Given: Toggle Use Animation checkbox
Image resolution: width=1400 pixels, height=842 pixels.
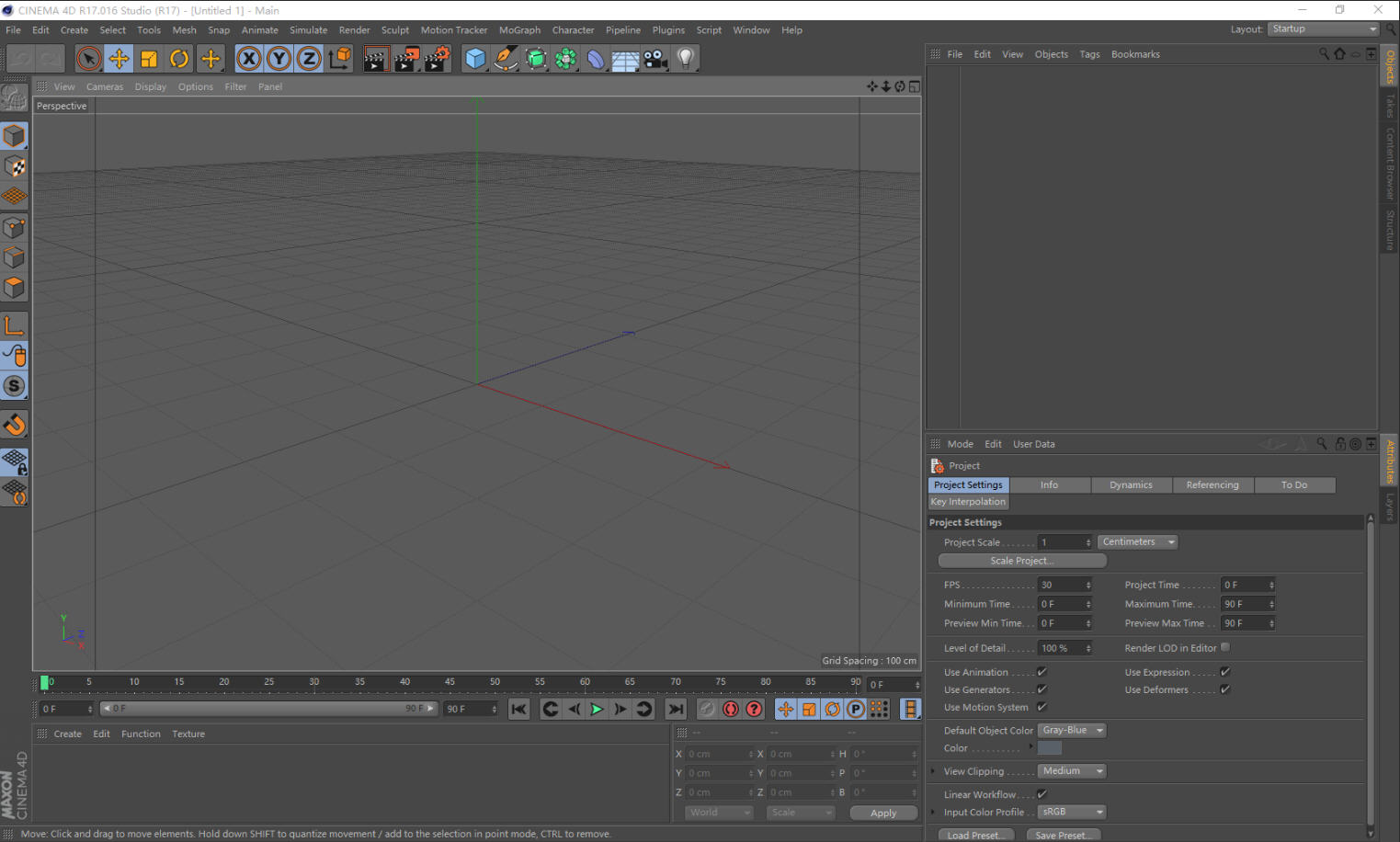Looking at the screenshot, I should coord(1041,672).
